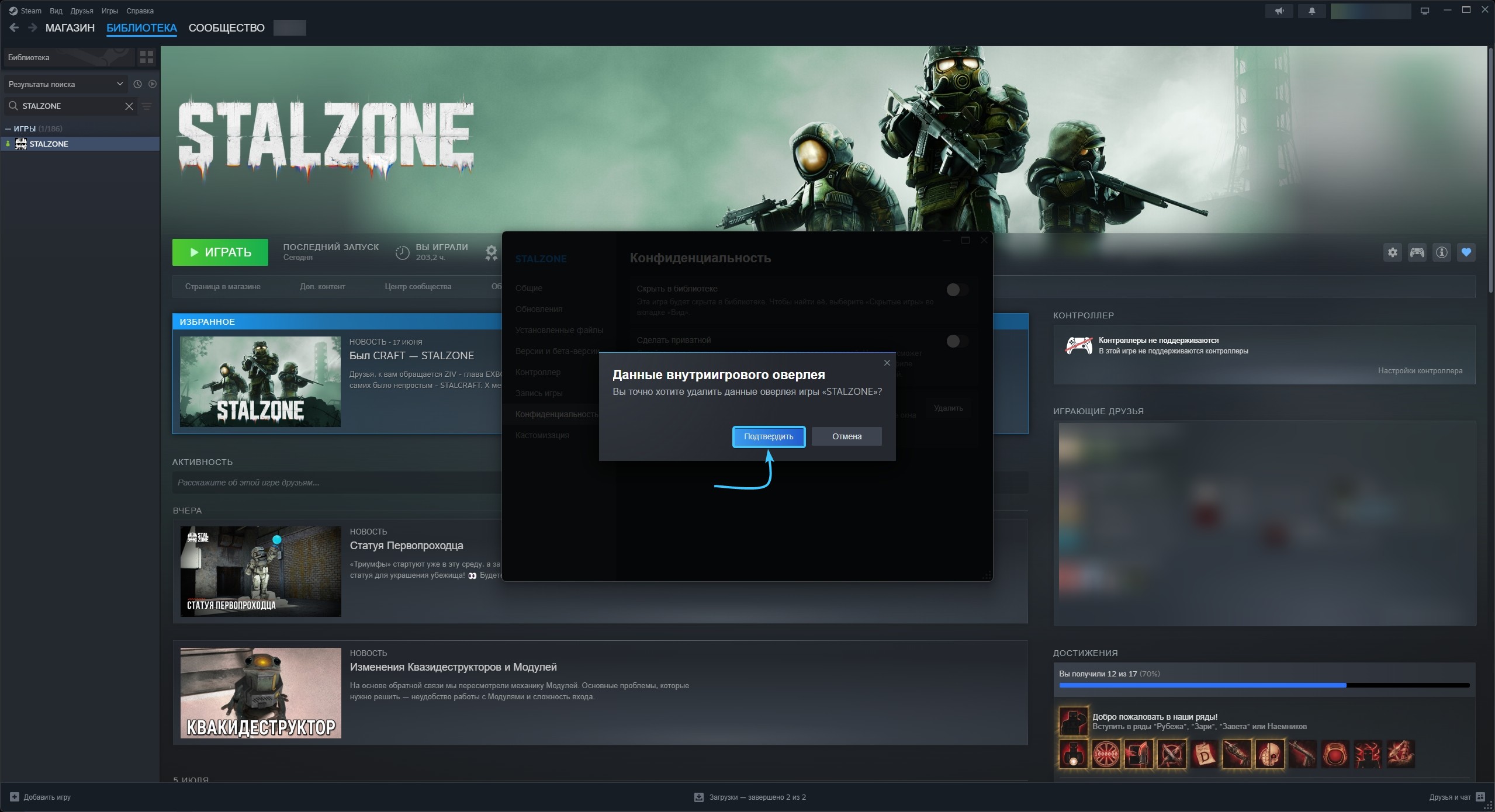The image size is (1495, 812).
Task: Click the announcements megaphone icon
Action: (x=1280, y=11)
